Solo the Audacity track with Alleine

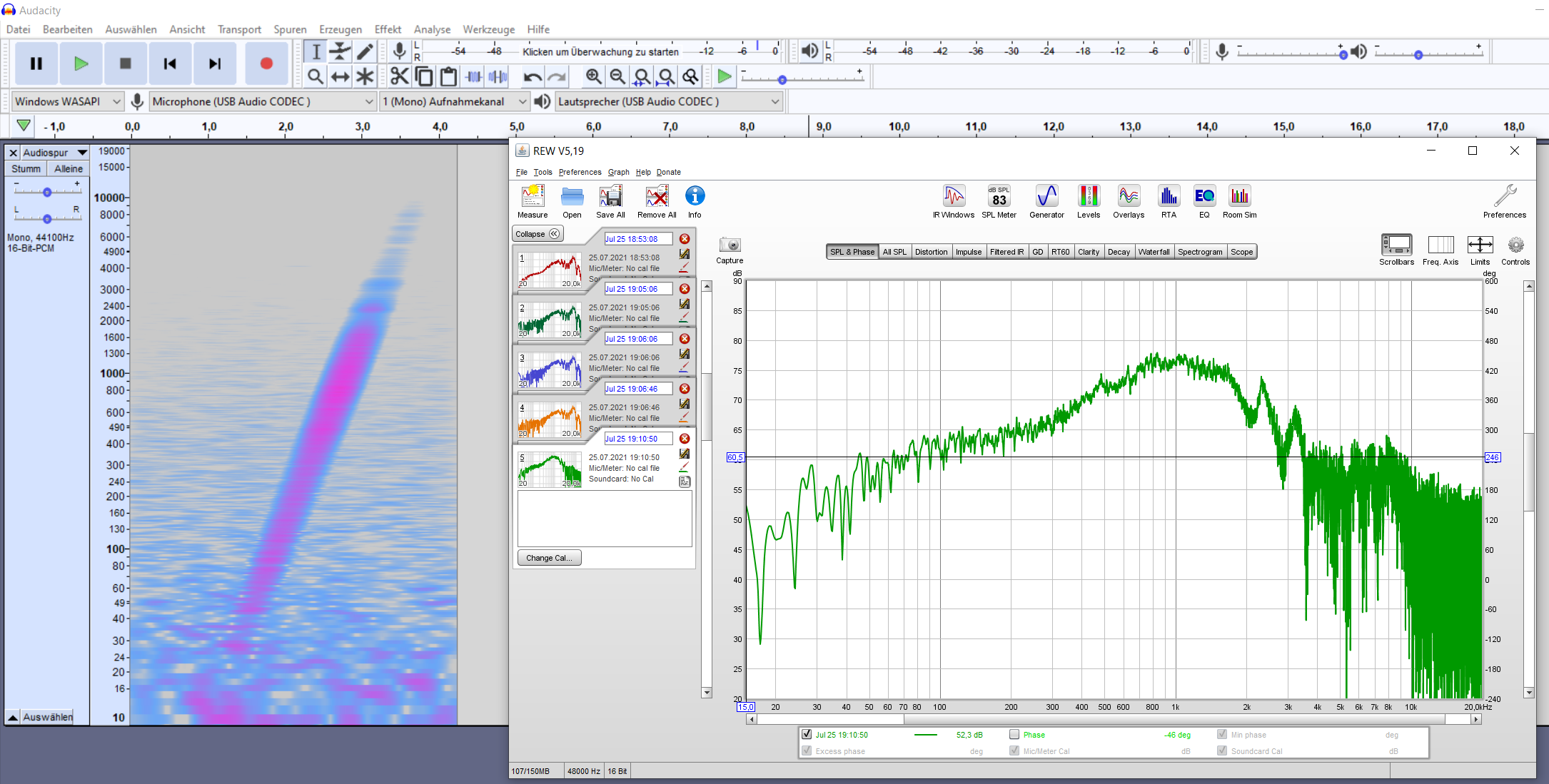point(69,168)
